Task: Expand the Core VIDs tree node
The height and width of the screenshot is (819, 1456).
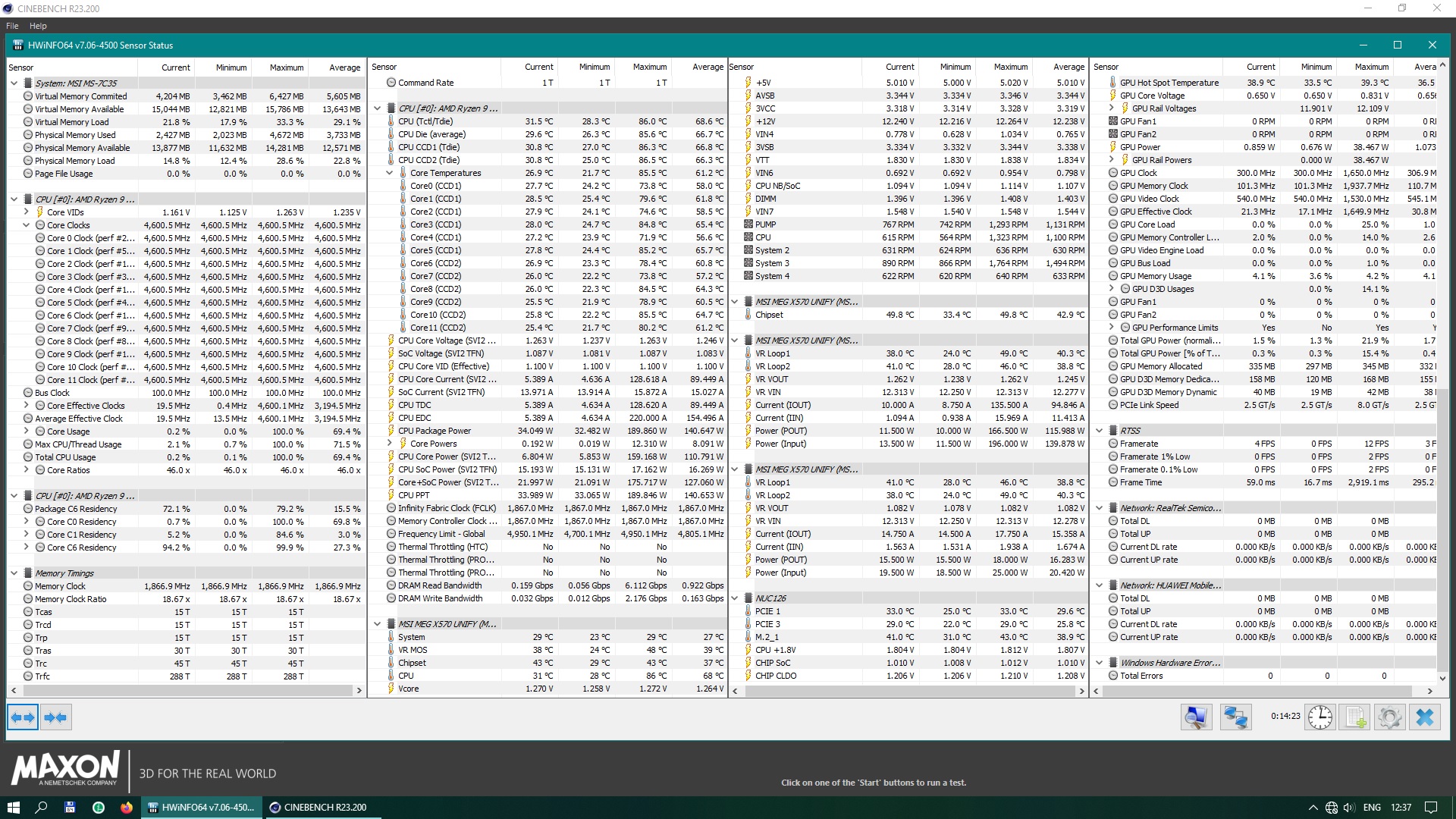Action: [x=27, y=212]
